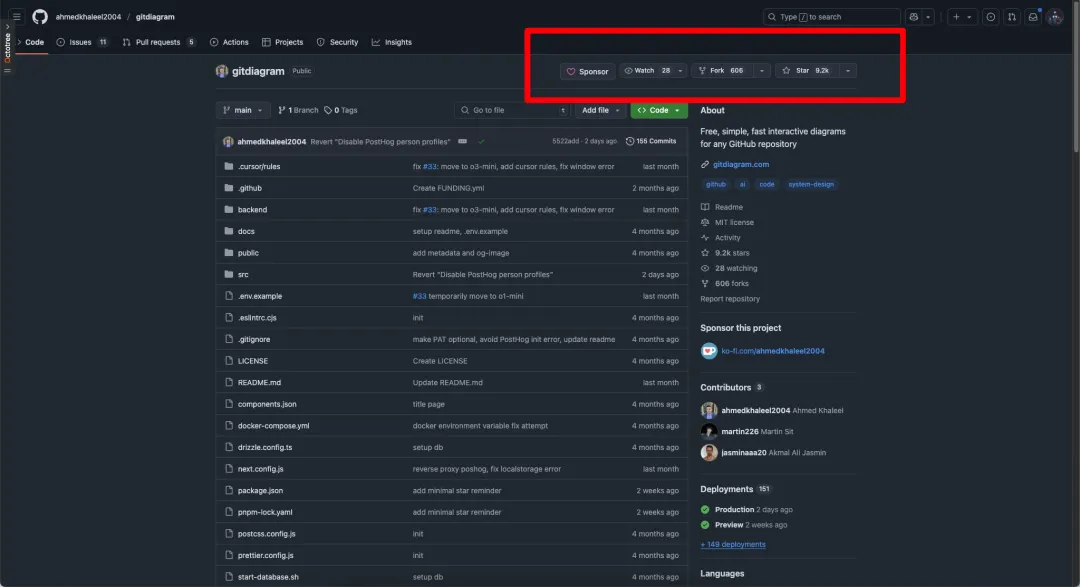Switch to the Actions tab

click(x=229, y=42)
